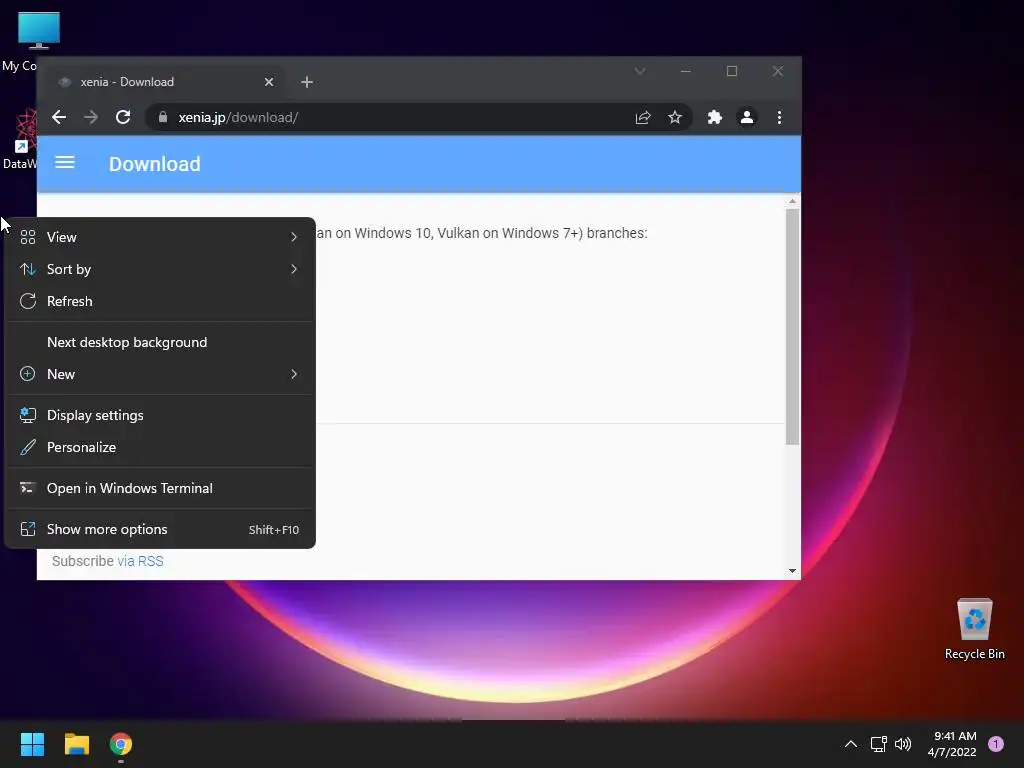Image resolution: width=1024 pixels, height=768 pixels.
Task: Click the View submenu chevron arrow
Action: pyautogui.click(x=294, y=237)
